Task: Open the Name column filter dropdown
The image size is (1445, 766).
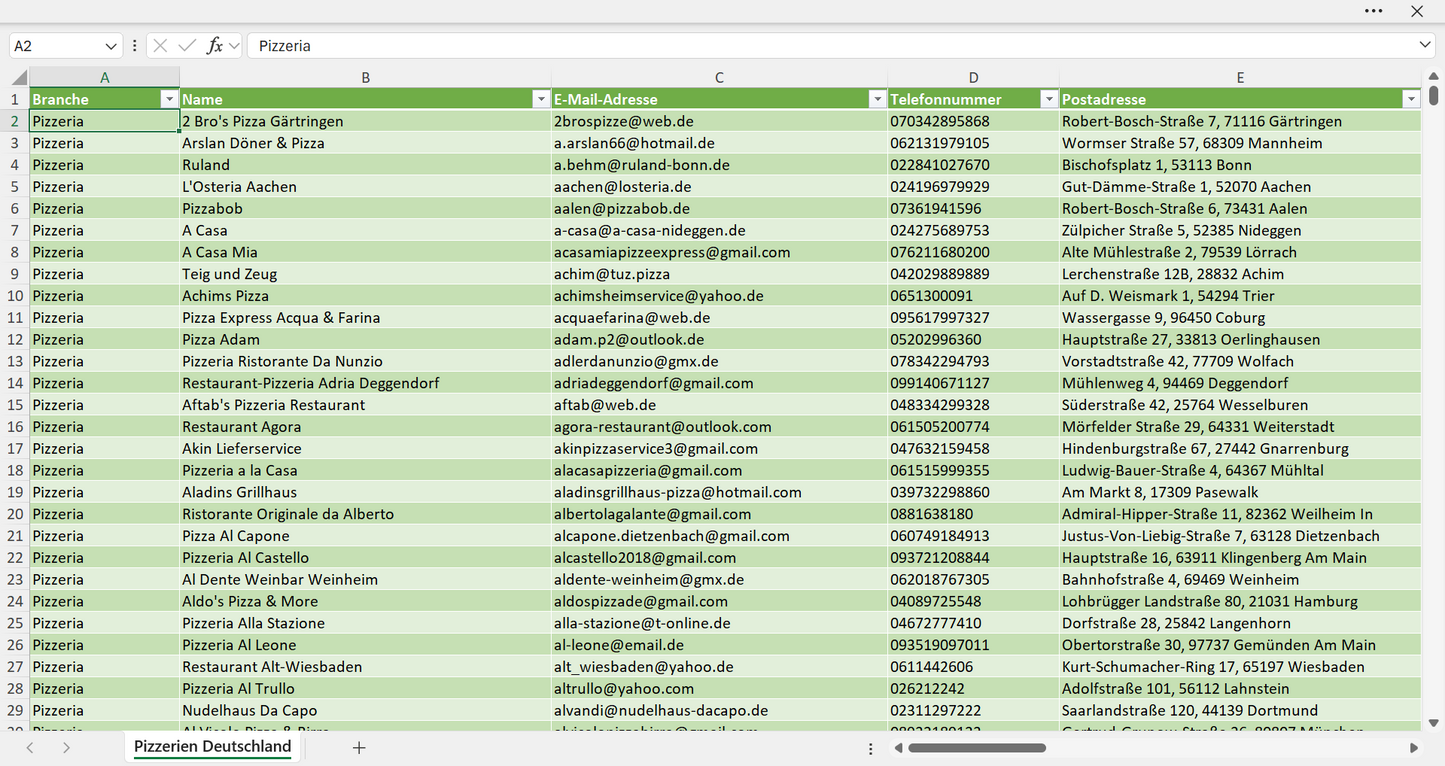Action: click(540, 99)
